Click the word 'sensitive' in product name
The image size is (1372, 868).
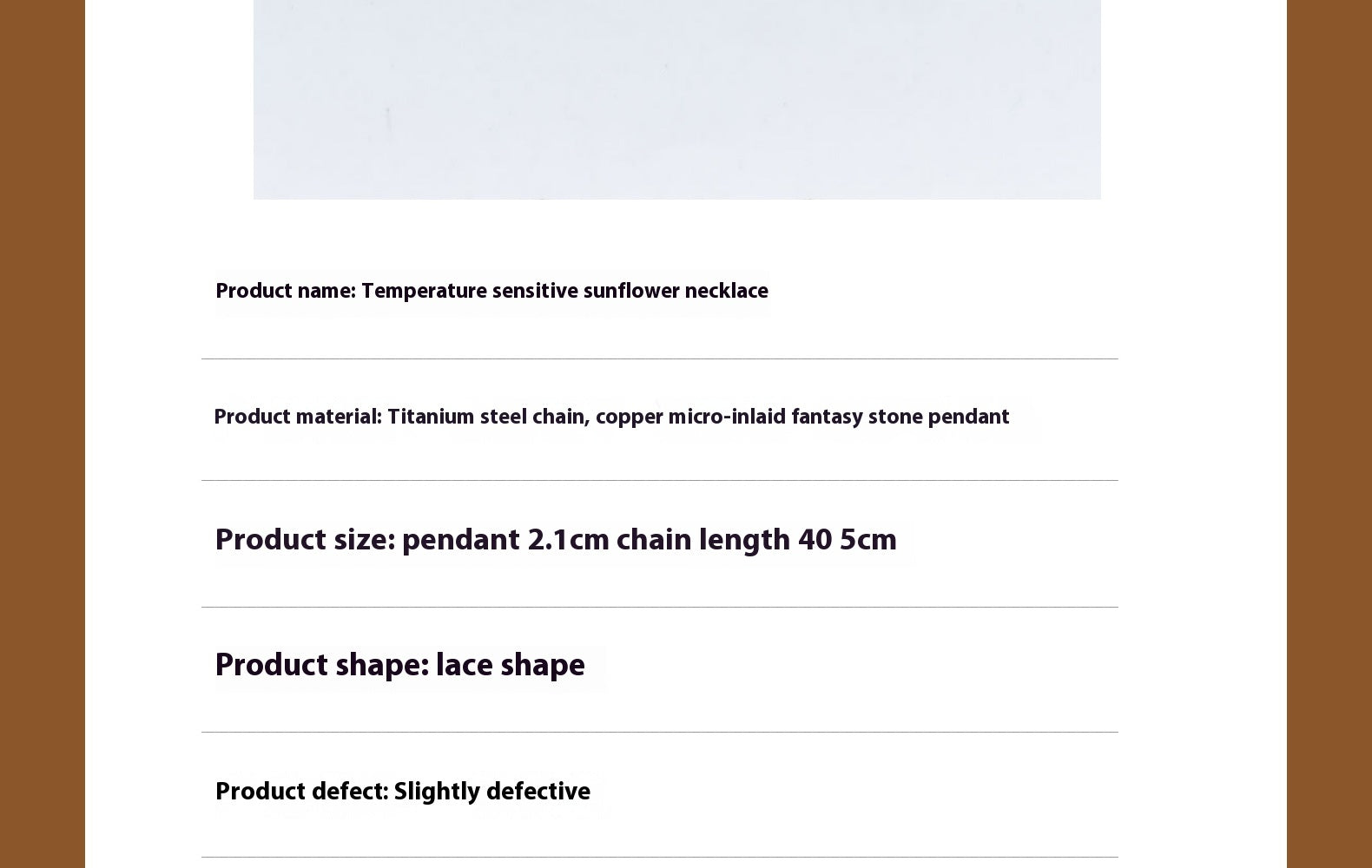point(535,292)
